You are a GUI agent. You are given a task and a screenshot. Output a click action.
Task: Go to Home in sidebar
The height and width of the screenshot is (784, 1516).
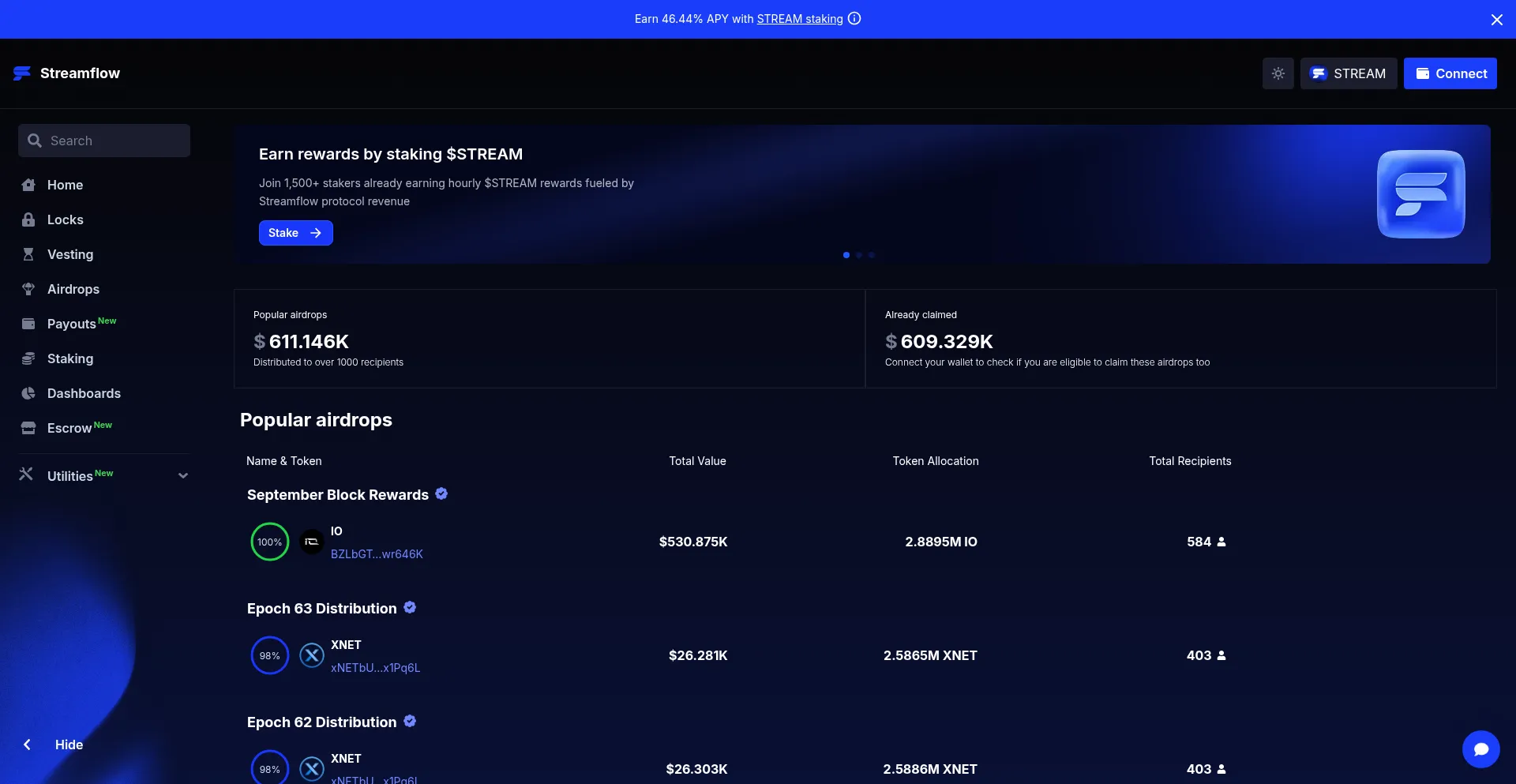coord(65,185)
